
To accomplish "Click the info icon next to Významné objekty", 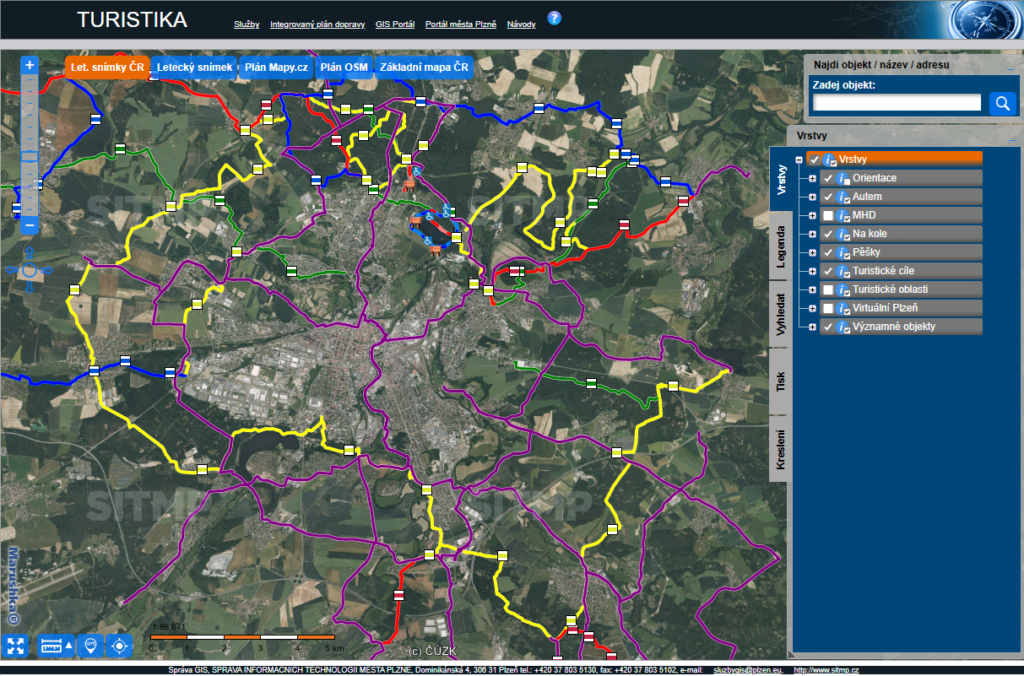I will pos(843,327).
